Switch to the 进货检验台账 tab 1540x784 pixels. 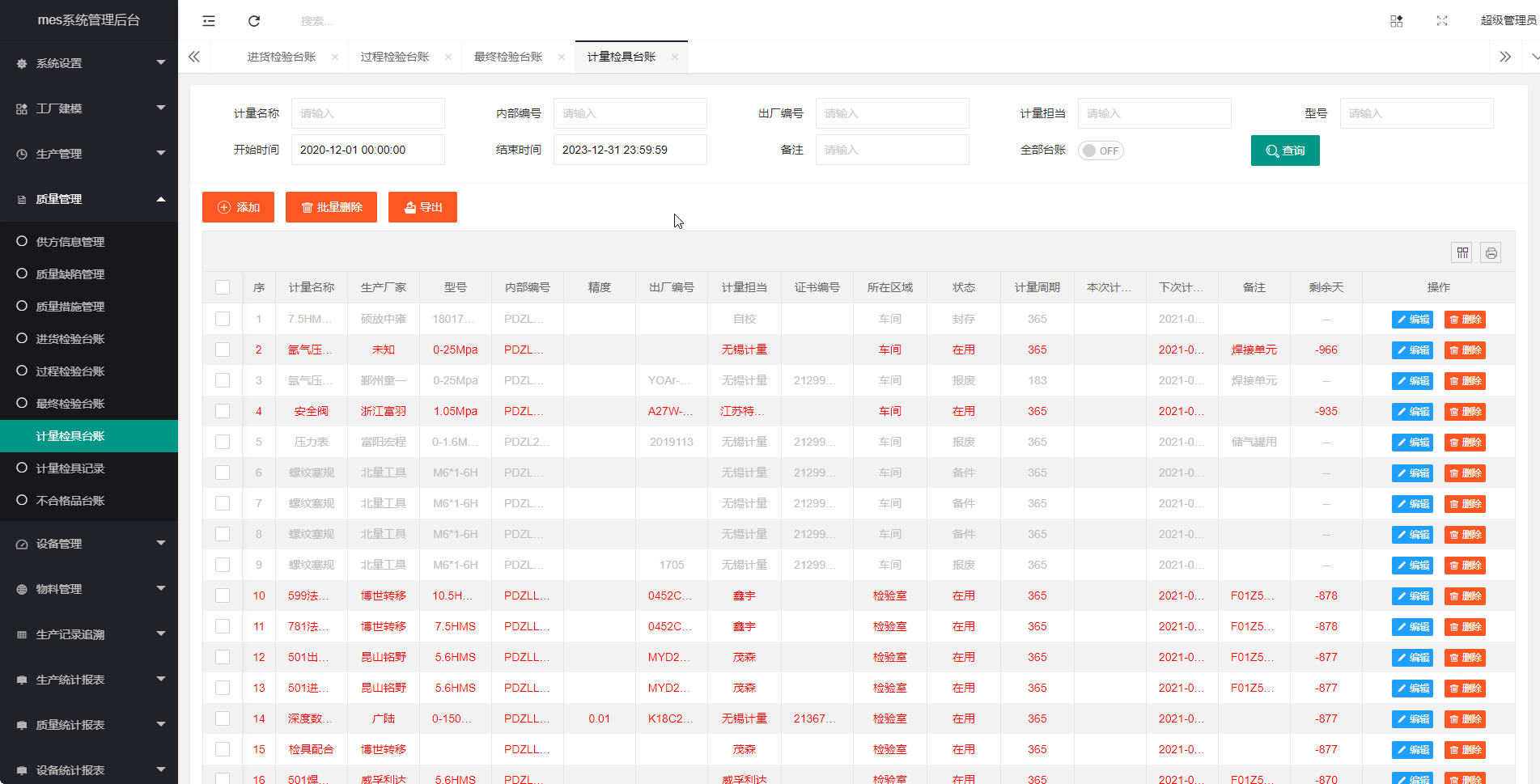coord(282,57)
